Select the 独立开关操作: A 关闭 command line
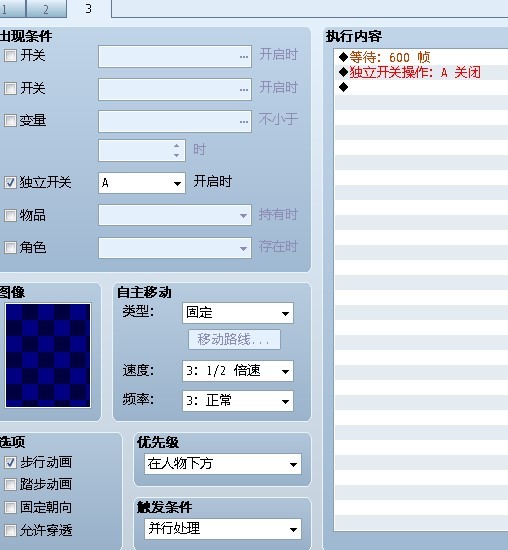Screen dimensions: 508x550 click(x=422, y=72)
